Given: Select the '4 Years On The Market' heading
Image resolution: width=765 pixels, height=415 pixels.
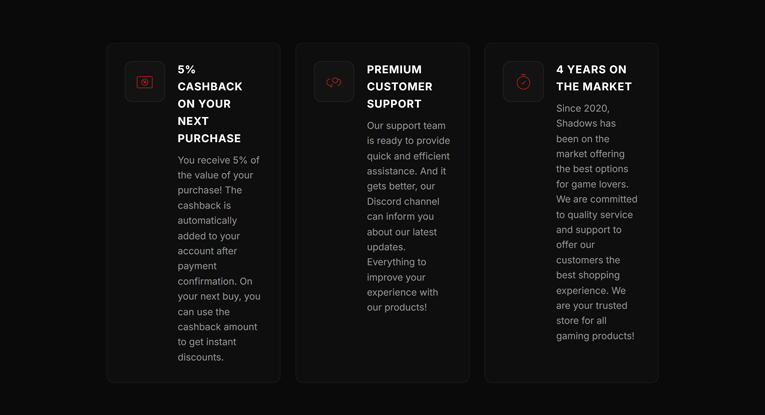Looking at the screenshot, I should (x=593, y=78).
